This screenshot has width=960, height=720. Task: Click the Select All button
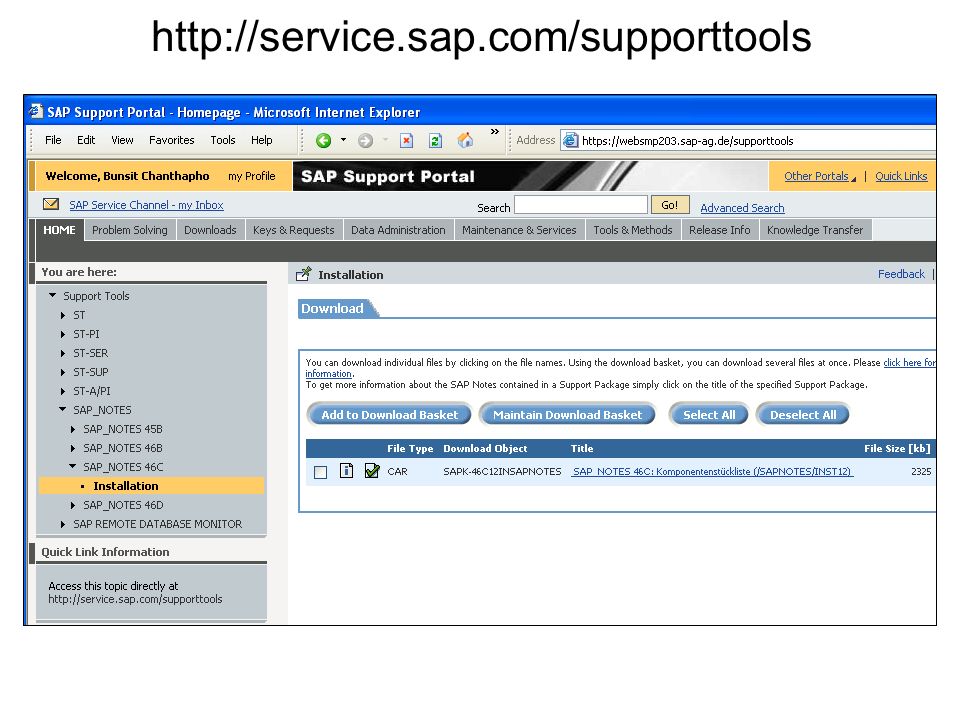[x=709, y=414]
